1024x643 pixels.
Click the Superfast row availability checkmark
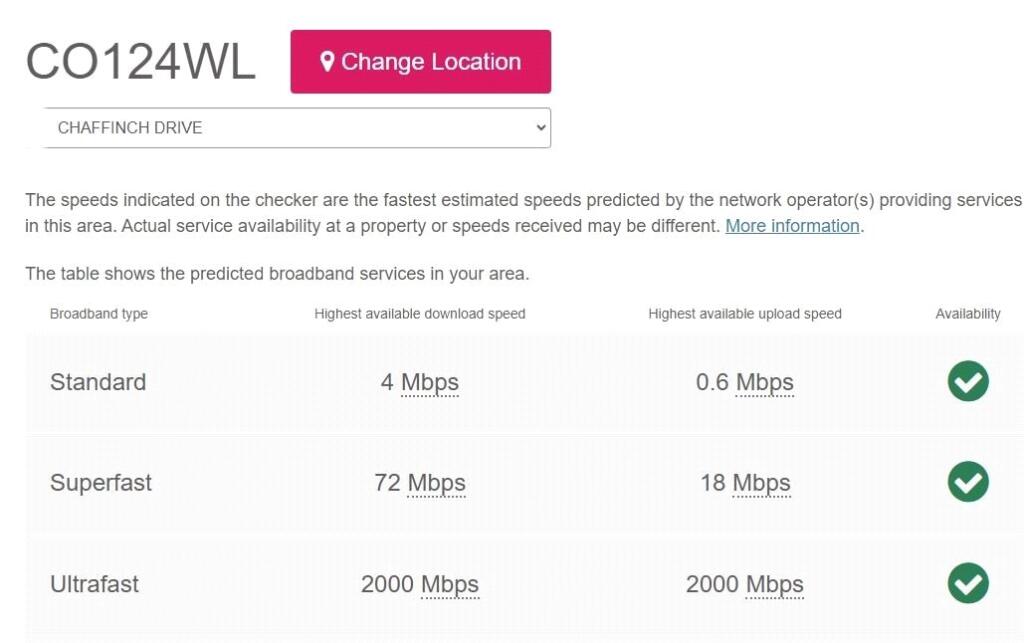pos(967,482)
